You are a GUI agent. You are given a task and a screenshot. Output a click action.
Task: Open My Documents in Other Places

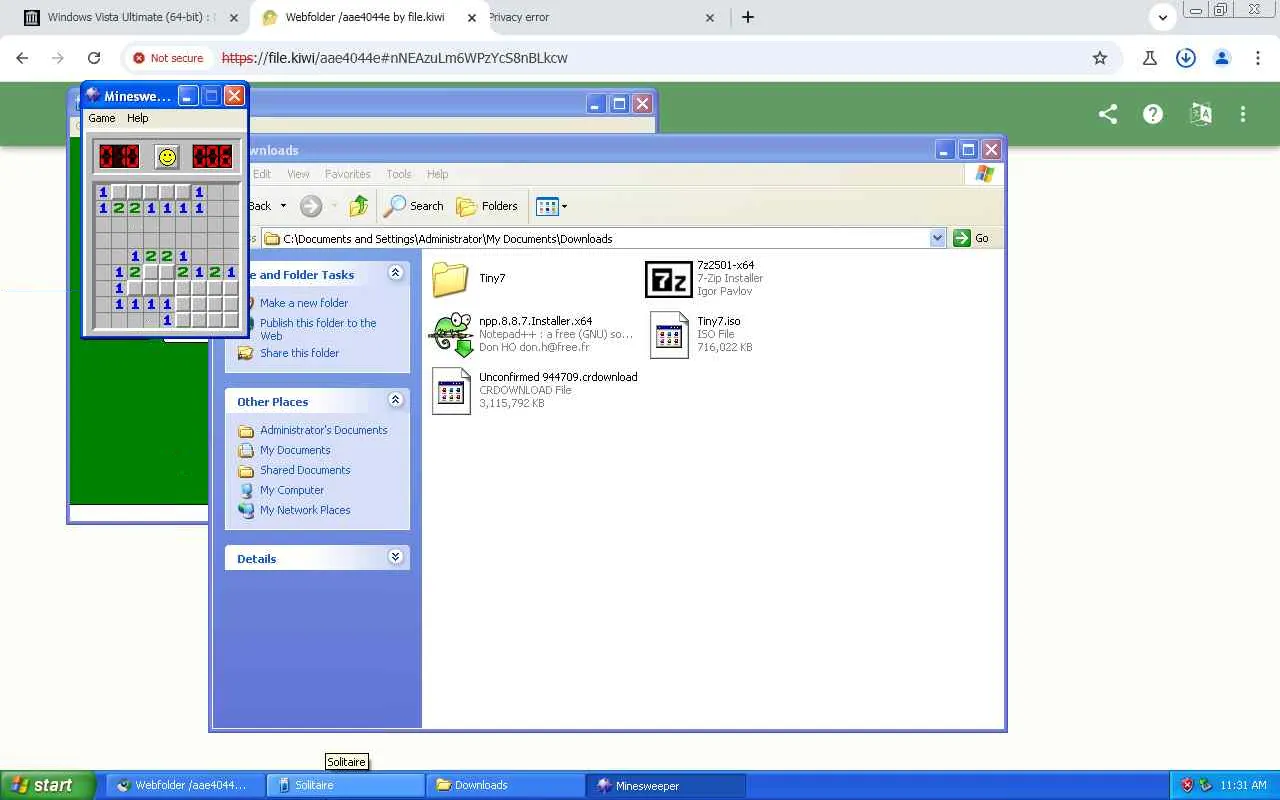point(295,450)
